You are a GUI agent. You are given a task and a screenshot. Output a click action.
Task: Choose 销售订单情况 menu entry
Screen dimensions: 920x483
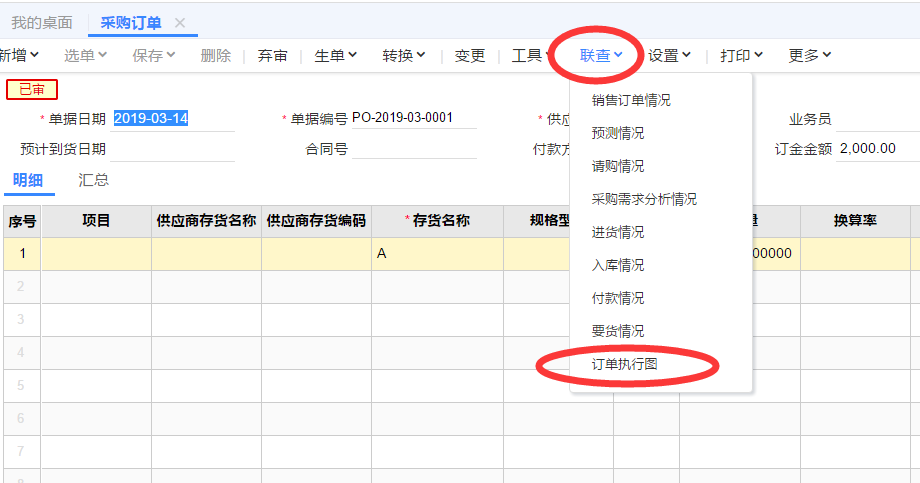631,100
